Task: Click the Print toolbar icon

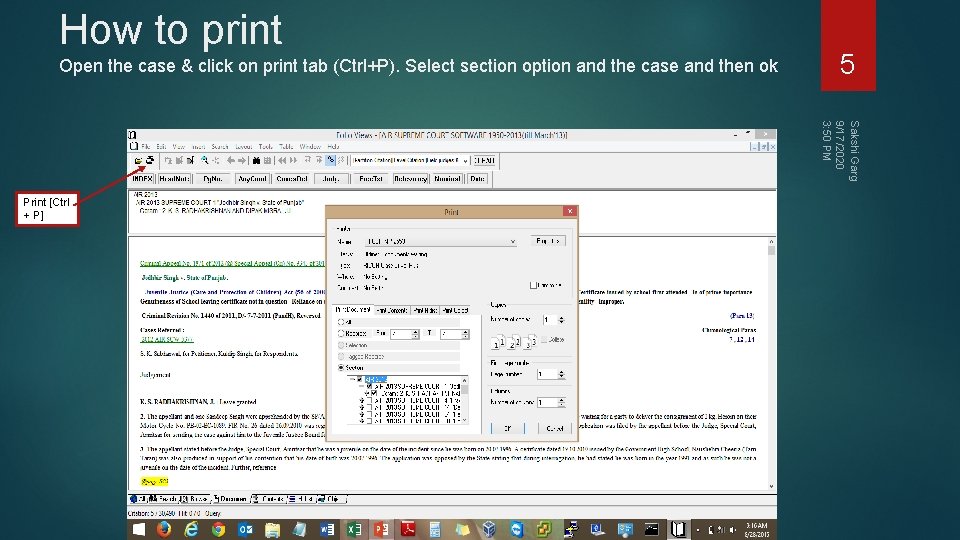Action: point(149,160)
